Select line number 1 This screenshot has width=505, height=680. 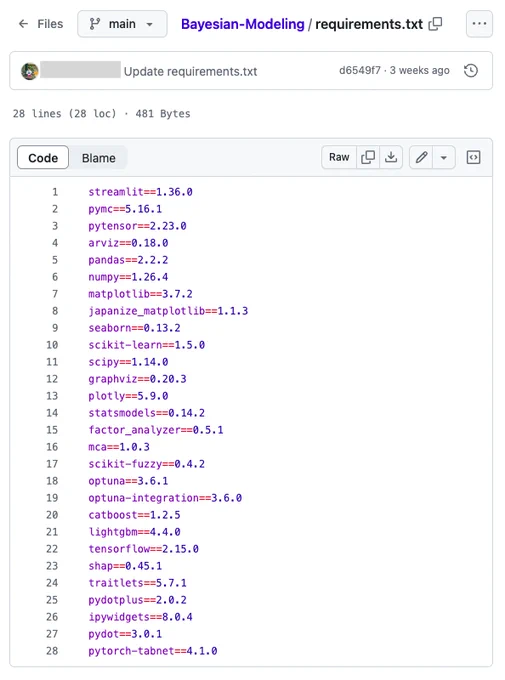55,192
